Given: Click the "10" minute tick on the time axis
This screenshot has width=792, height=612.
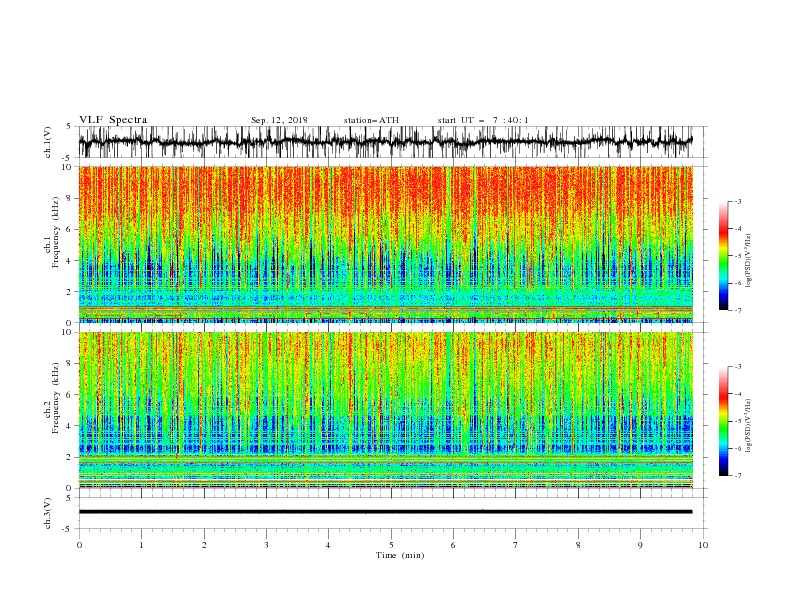Looking at the screenshot, I should (x=703, y=545).
